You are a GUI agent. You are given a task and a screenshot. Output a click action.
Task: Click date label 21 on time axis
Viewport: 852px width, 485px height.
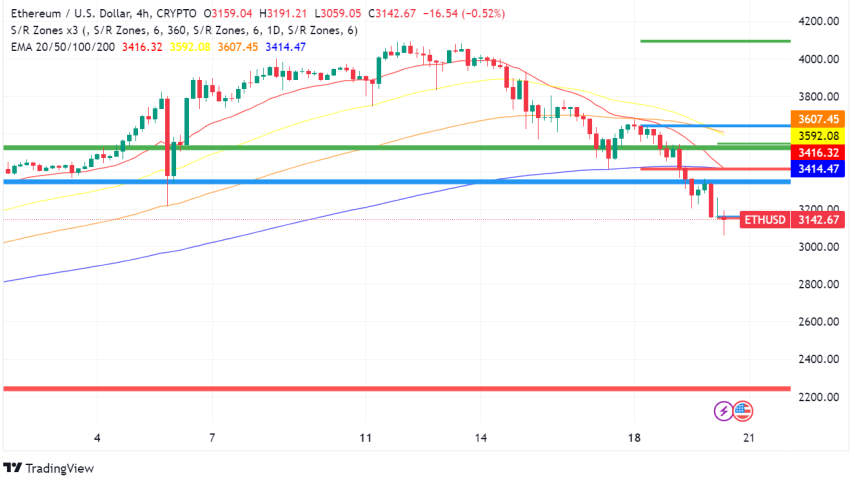pos(749,438)
